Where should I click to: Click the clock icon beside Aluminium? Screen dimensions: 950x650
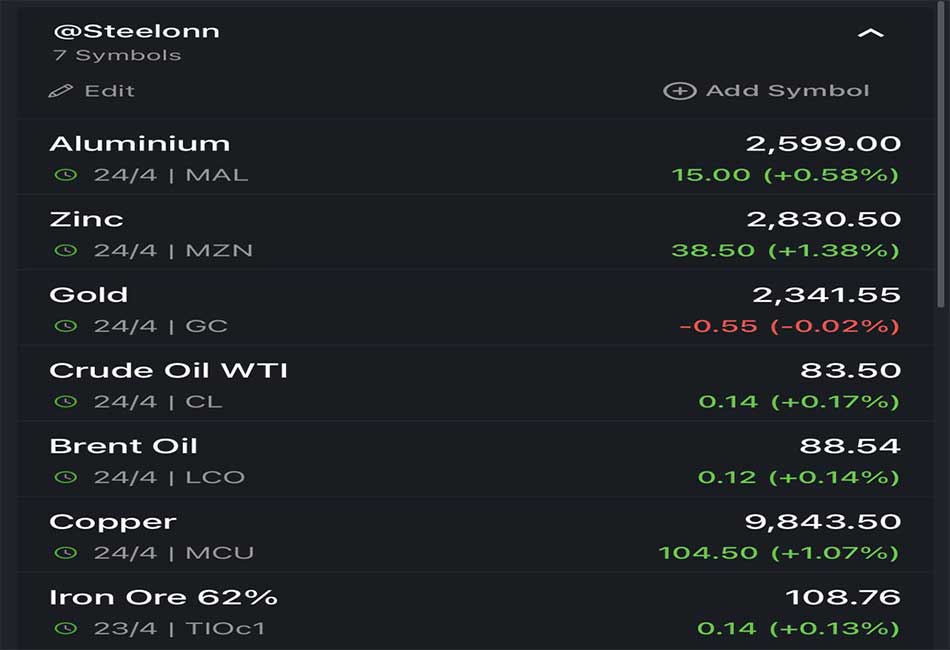[x=66, y=174]
